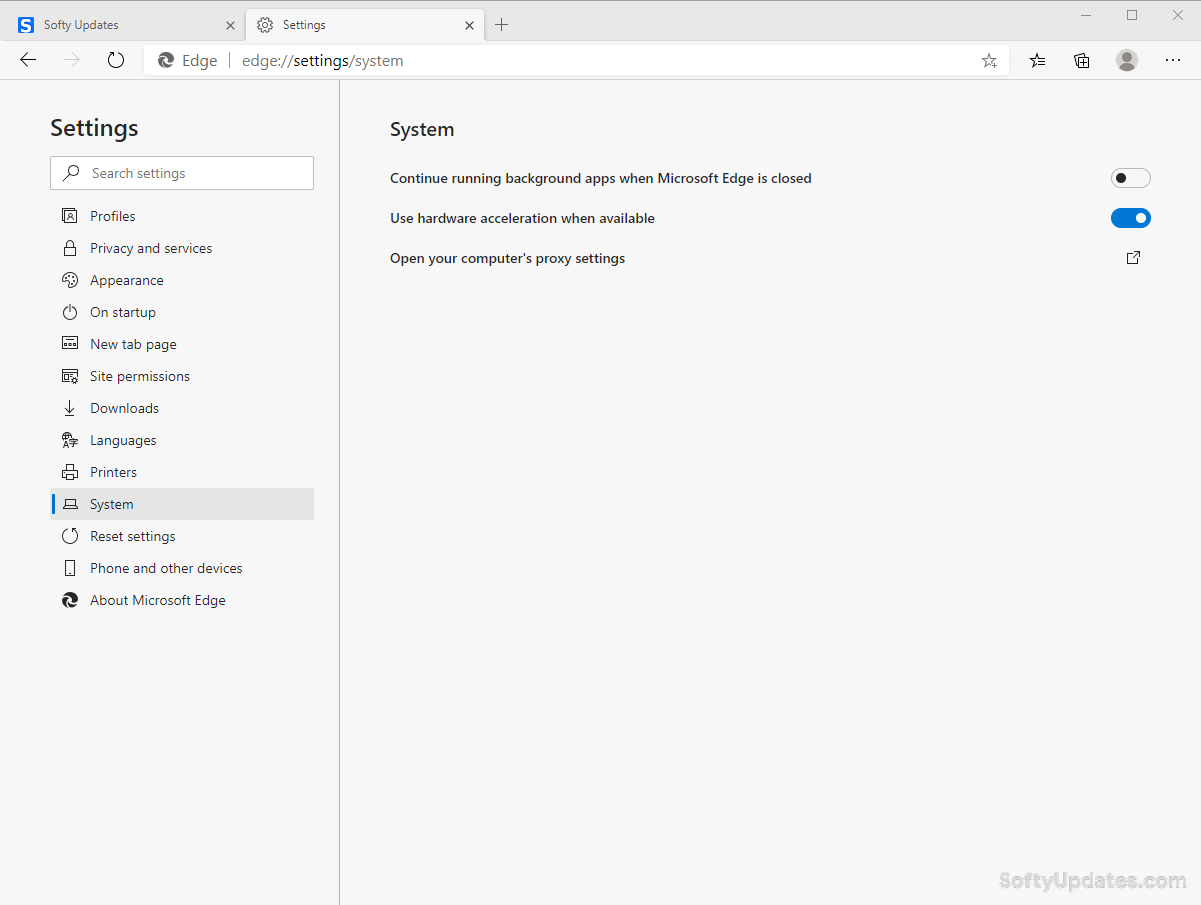Click the palette icon for Appearance

(70, 280)
